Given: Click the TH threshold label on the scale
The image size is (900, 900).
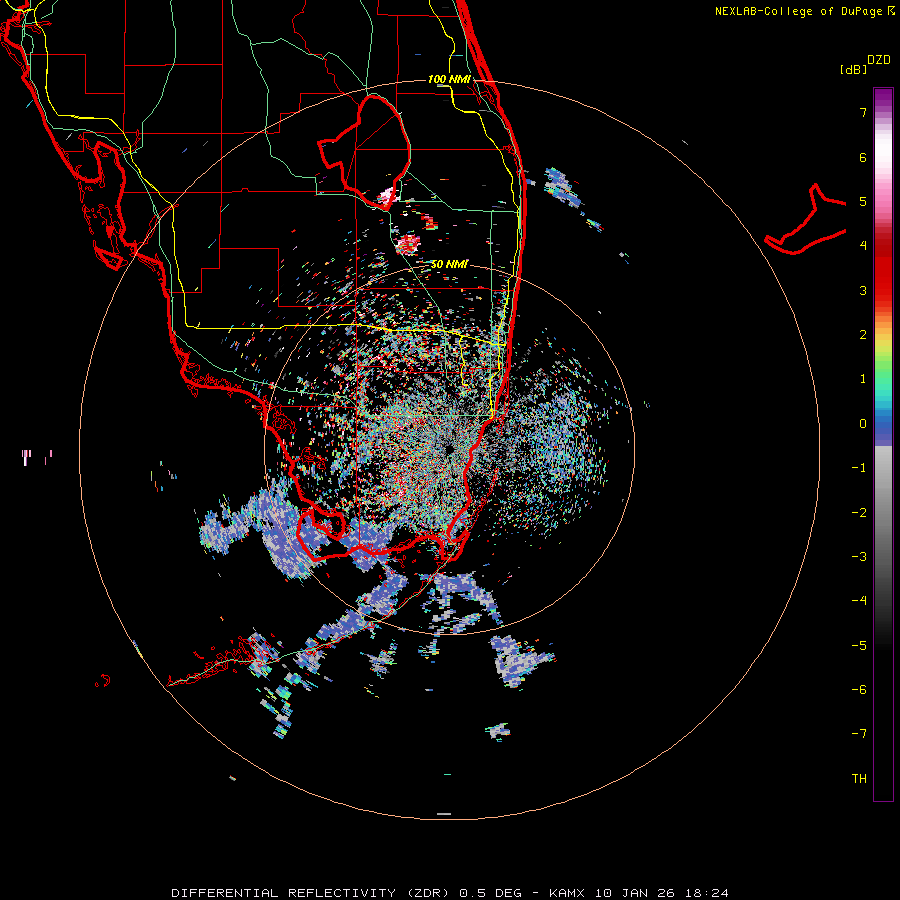Looking at the screenshot, I should pyautogui.click(x=859, y=779).
